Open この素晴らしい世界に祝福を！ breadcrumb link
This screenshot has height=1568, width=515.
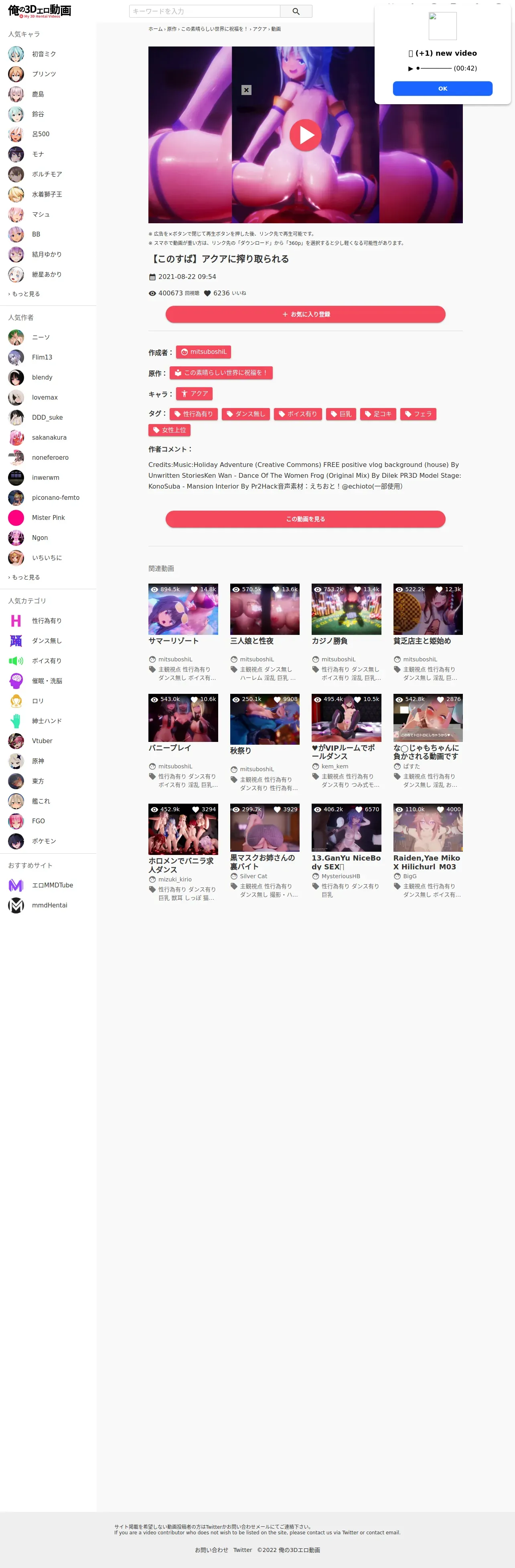coord(215,29)
